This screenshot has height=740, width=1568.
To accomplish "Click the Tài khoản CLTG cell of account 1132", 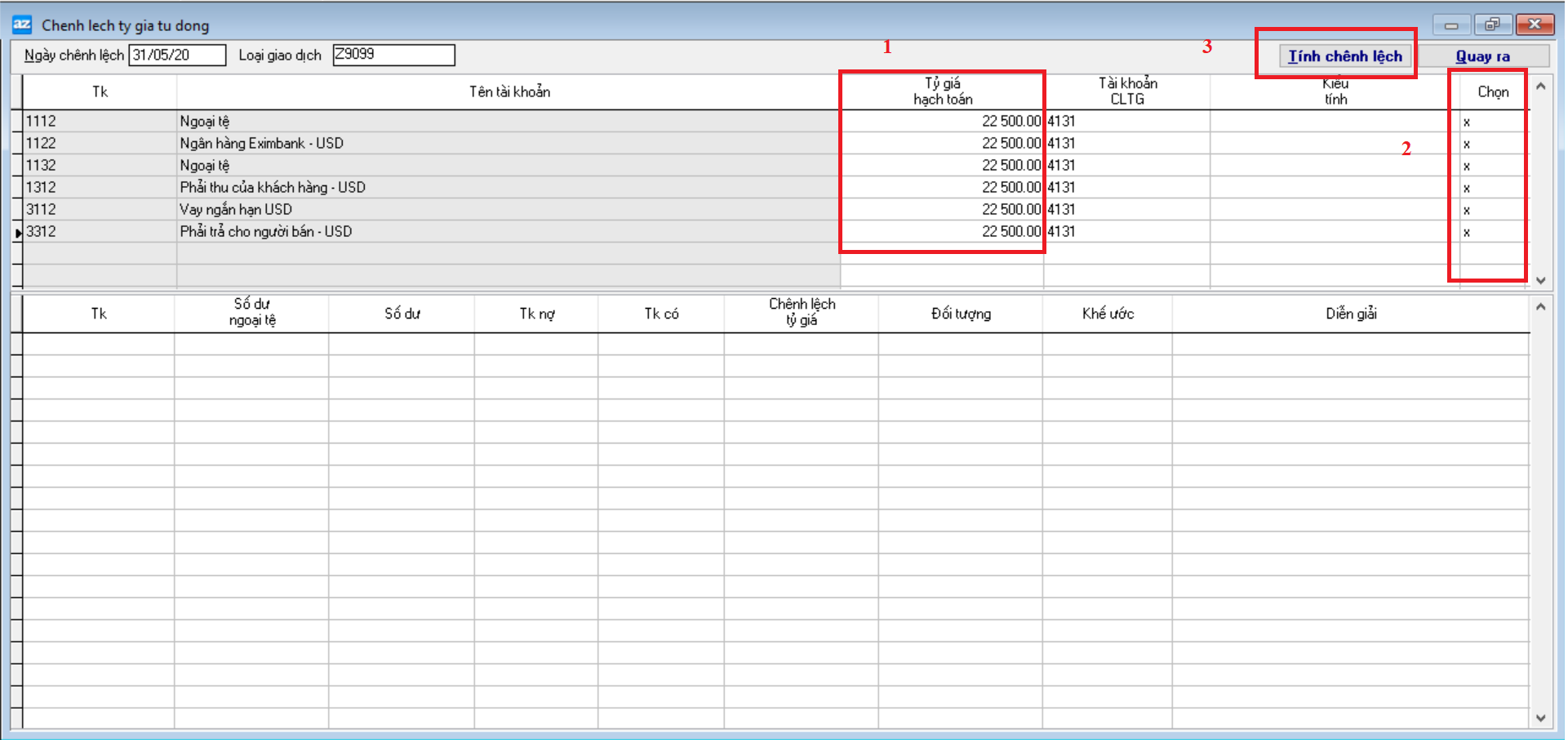I will coord(1126,166).
